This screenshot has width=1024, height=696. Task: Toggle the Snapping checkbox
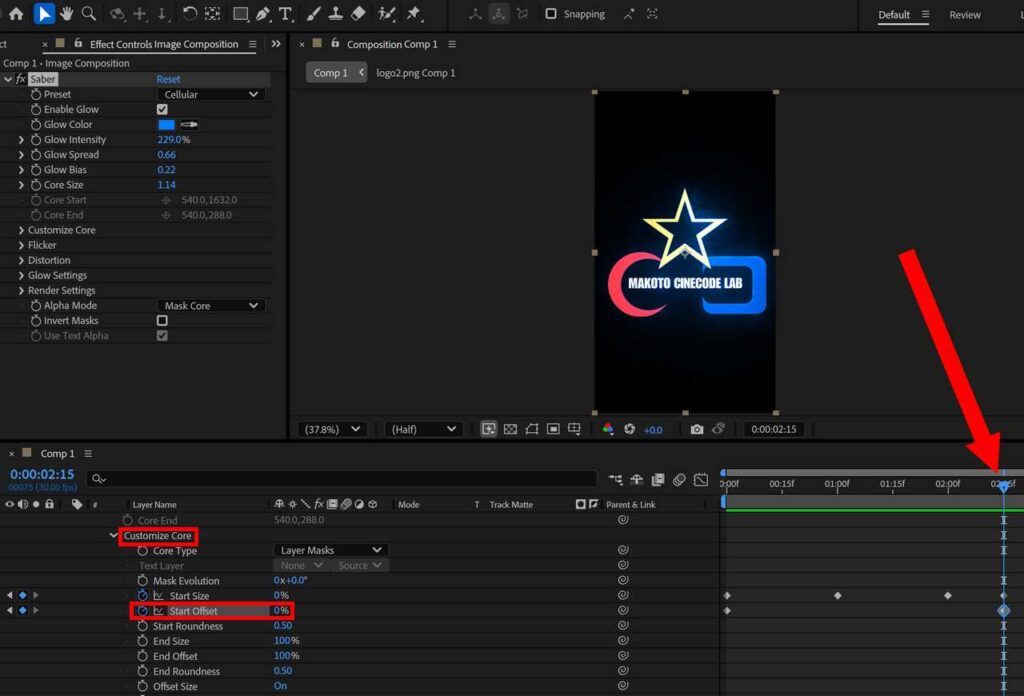[551, 14]
